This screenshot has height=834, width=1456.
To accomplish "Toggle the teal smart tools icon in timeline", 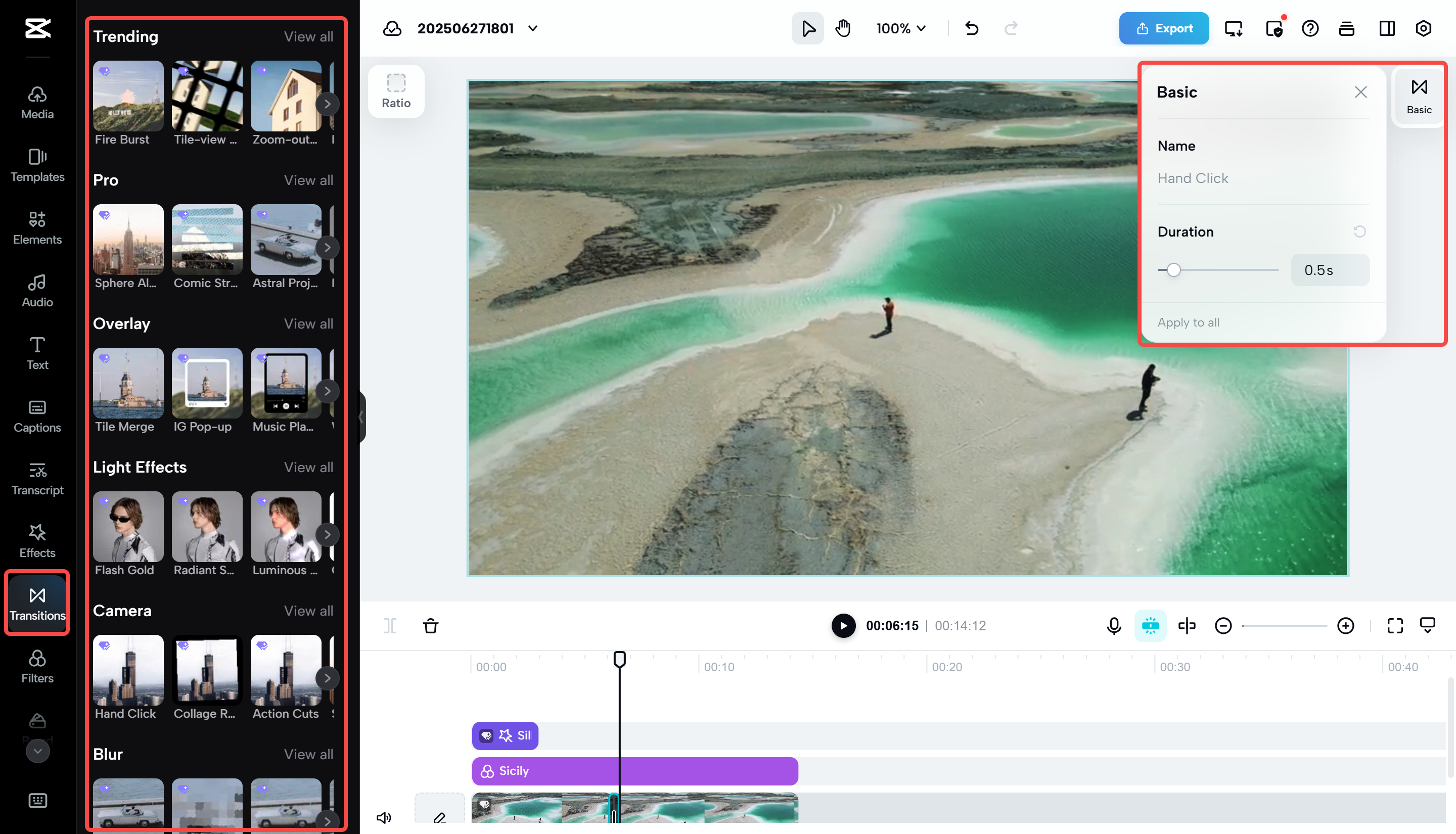I will tap(1150, 626).
